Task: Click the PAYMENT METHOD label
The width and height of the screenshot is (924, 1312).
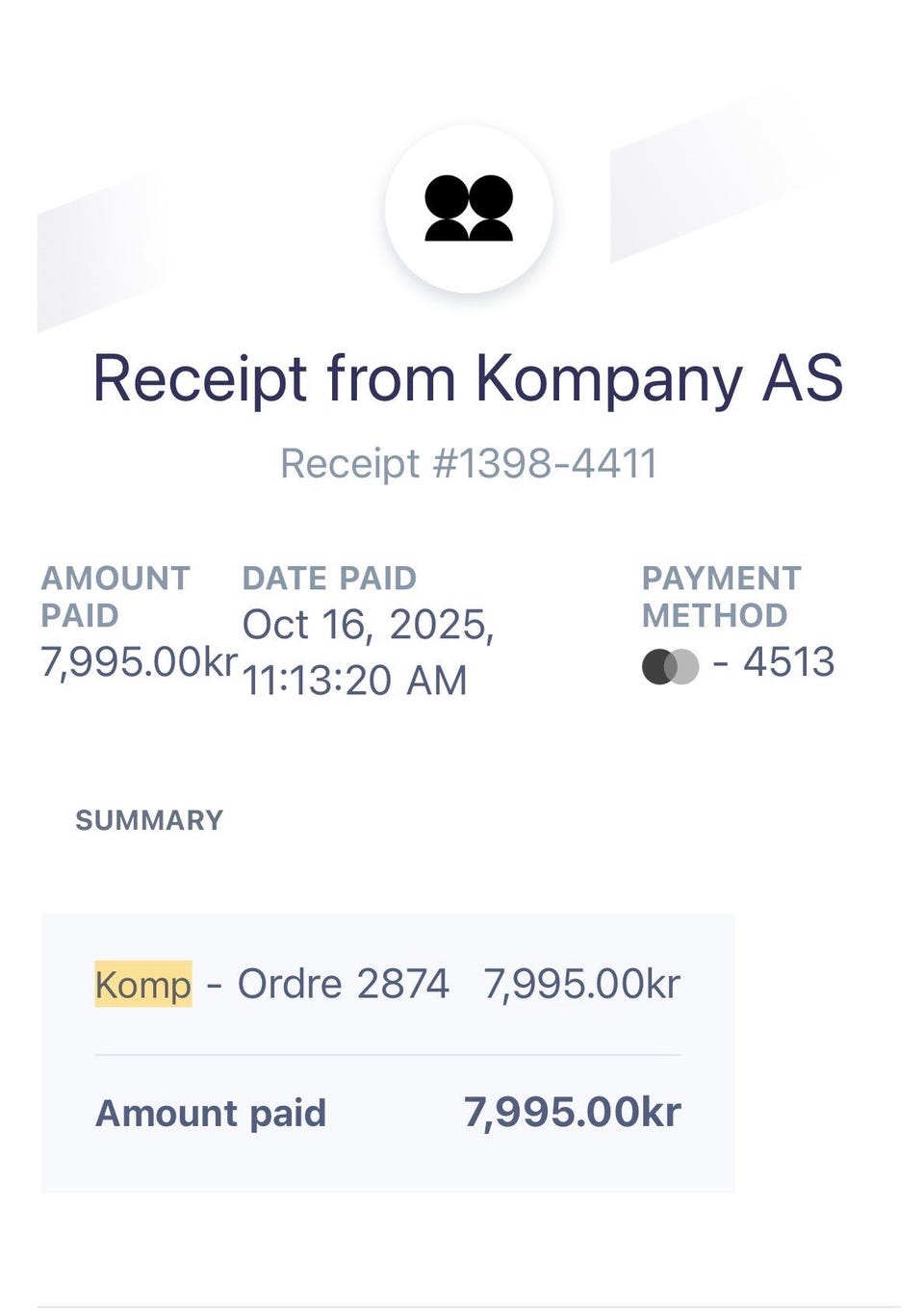Action: 721,596
